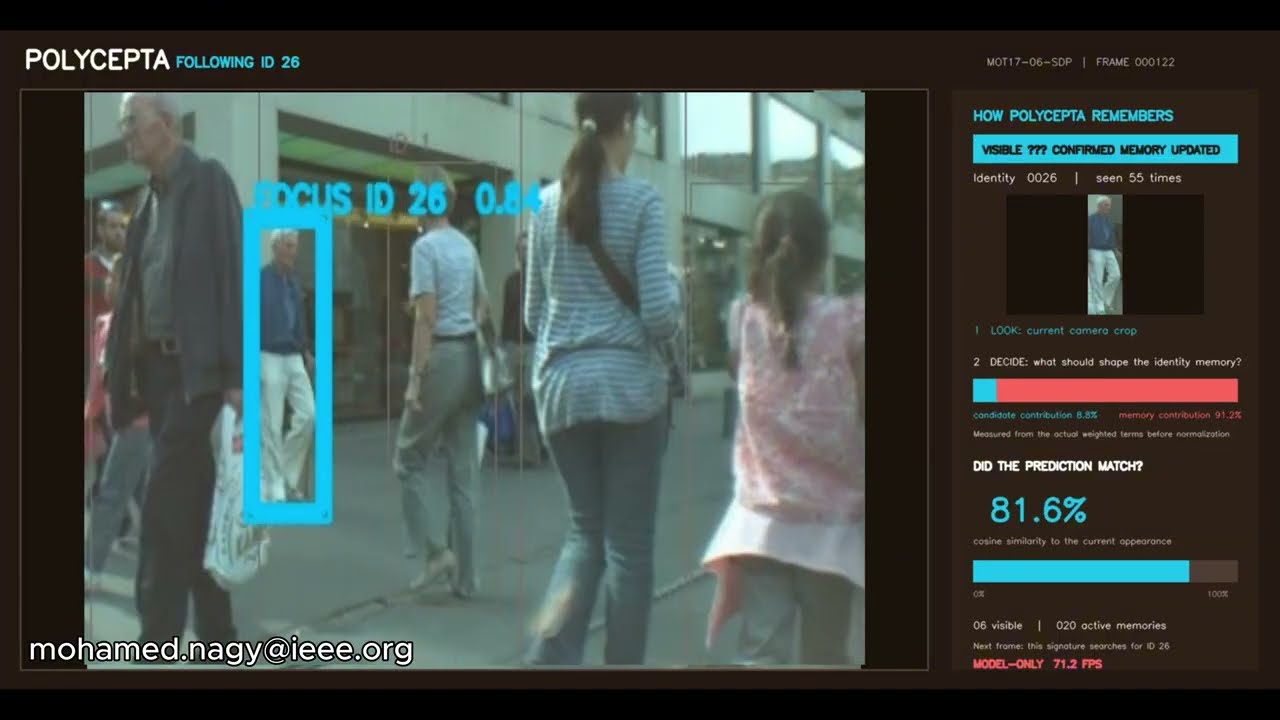Click the "Measured from the actual weighted terms" note

pyautogui.click(x=1101, y=434)
